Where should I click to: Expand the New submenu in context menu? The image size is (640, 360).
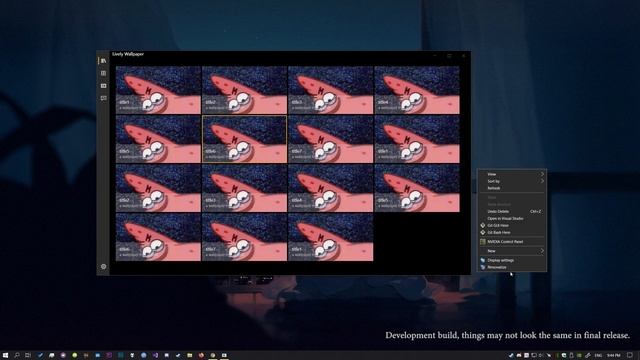[x=512, y=251]
